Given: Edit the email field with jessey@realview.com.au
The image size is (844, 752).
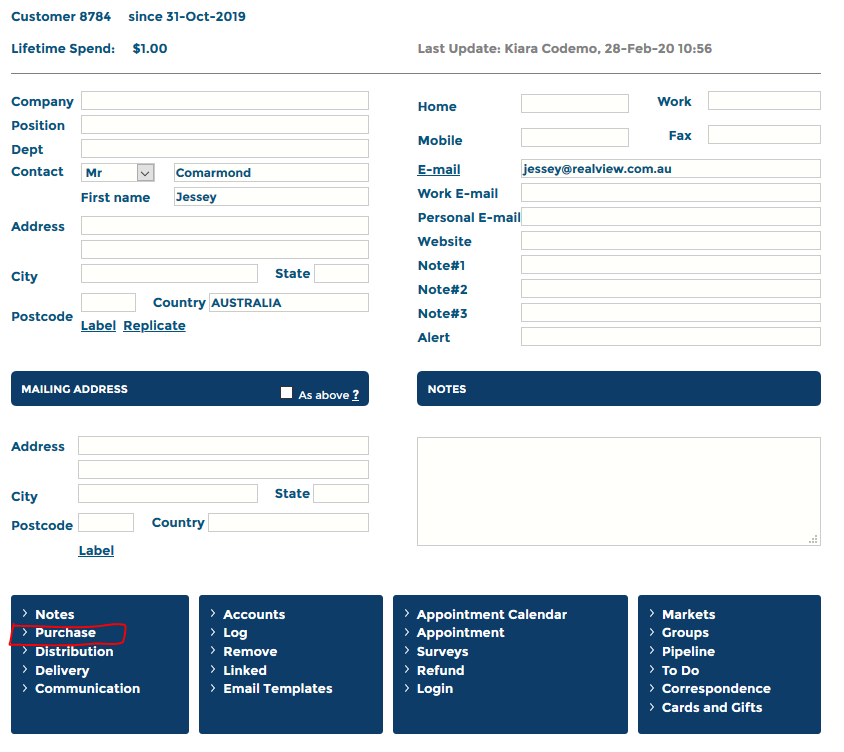Looking at the screenshot, I should click(x=671, y=168).
